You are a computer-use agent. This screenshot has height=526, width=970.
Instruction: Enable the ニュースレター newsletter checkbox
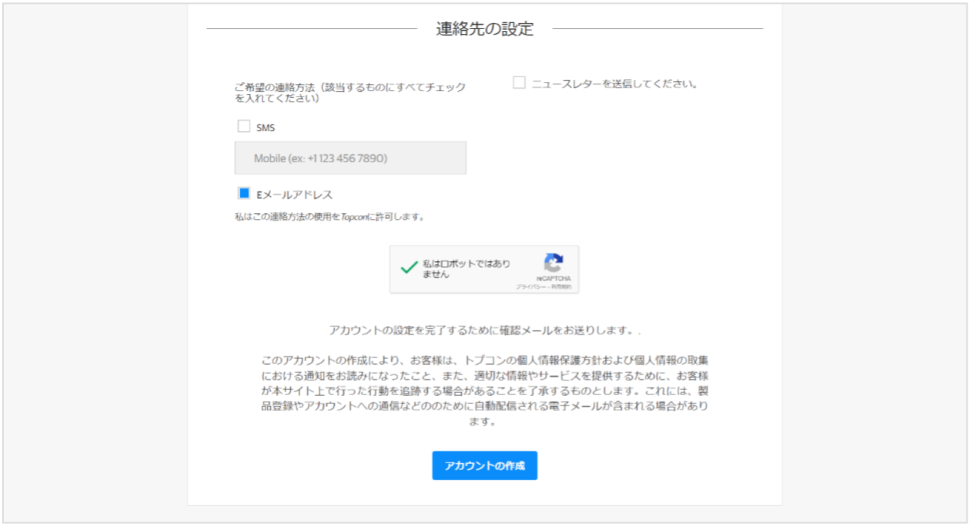[x=519, y=83]
